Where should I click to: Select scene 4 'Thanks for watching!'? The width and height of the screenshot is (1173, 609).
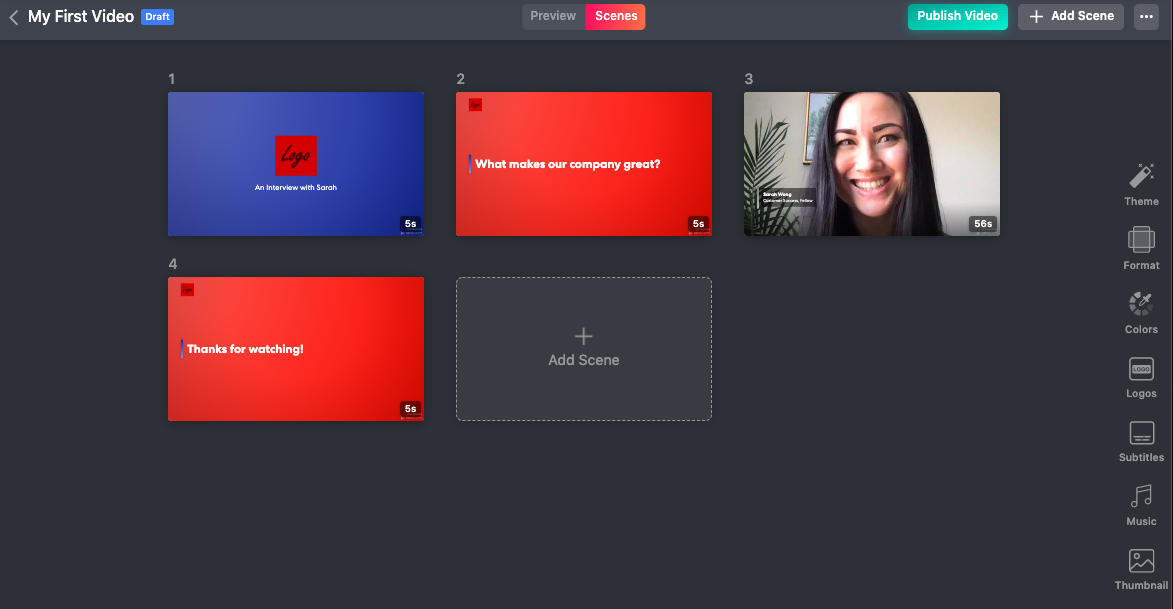pyautogui.click(x=295, y=349)
